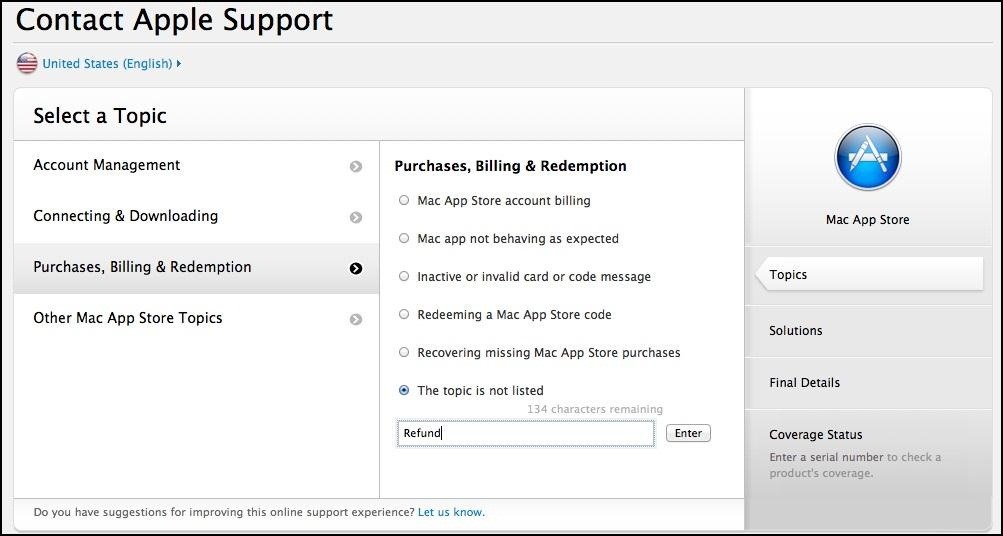Image resolution: width=1003 pixels, height=536 pixels.
Task: Choose Inactive or invalid card or code message
Action: (x=404, y=276)
